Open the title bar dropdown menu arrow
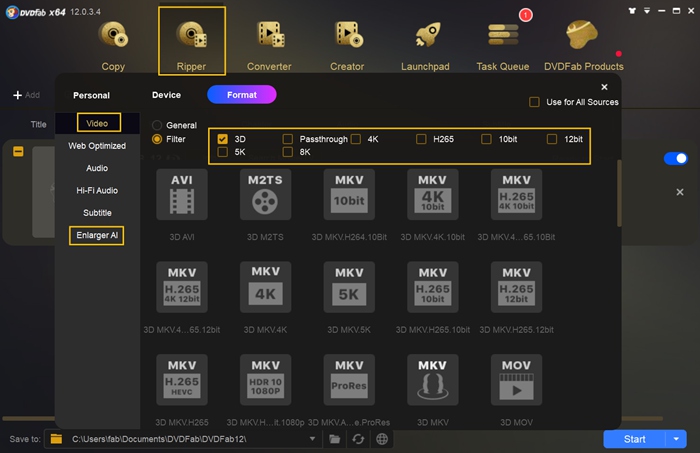 647,11
